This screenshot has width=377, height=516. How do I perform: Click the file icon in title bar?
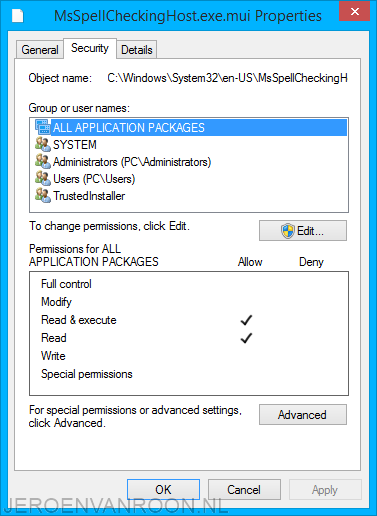click(x=18, y=16)
